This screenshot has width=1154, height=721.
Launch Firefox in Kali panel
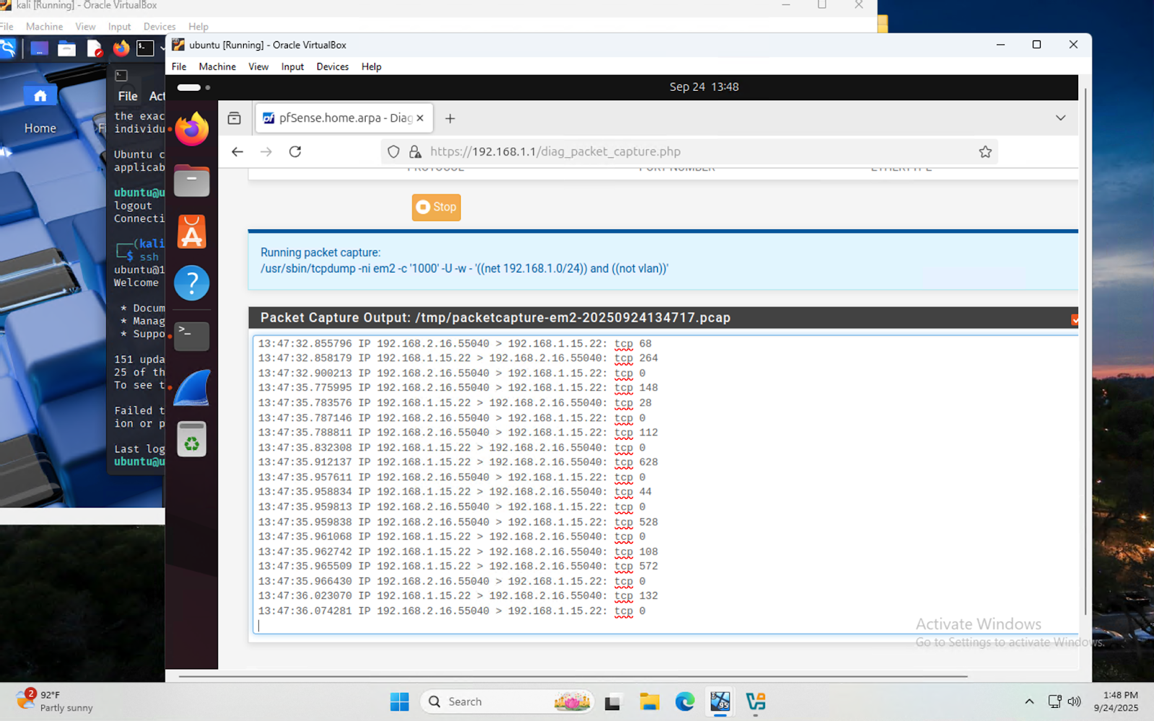click(x=121, y=49)
